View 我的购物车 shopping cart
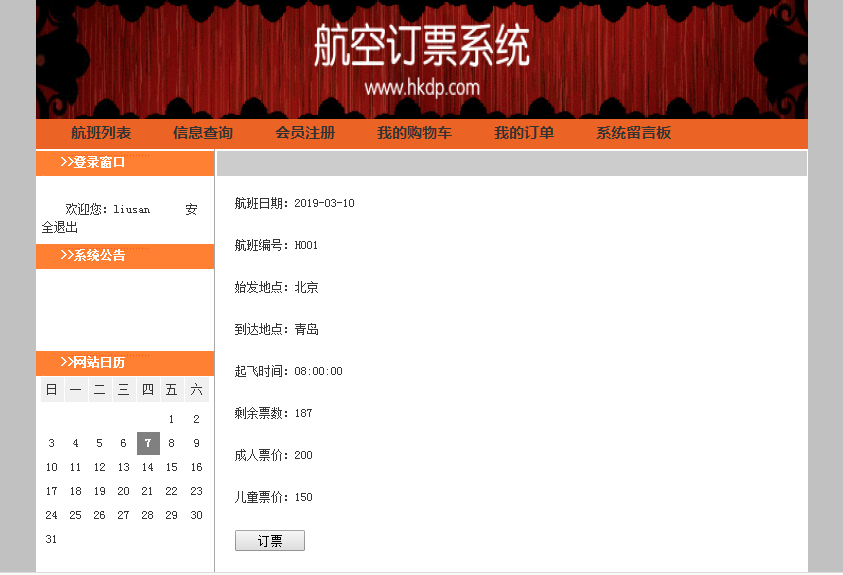The width and height of the screenshot is (843, 575). pyautogui.click(x=414, y=133)
